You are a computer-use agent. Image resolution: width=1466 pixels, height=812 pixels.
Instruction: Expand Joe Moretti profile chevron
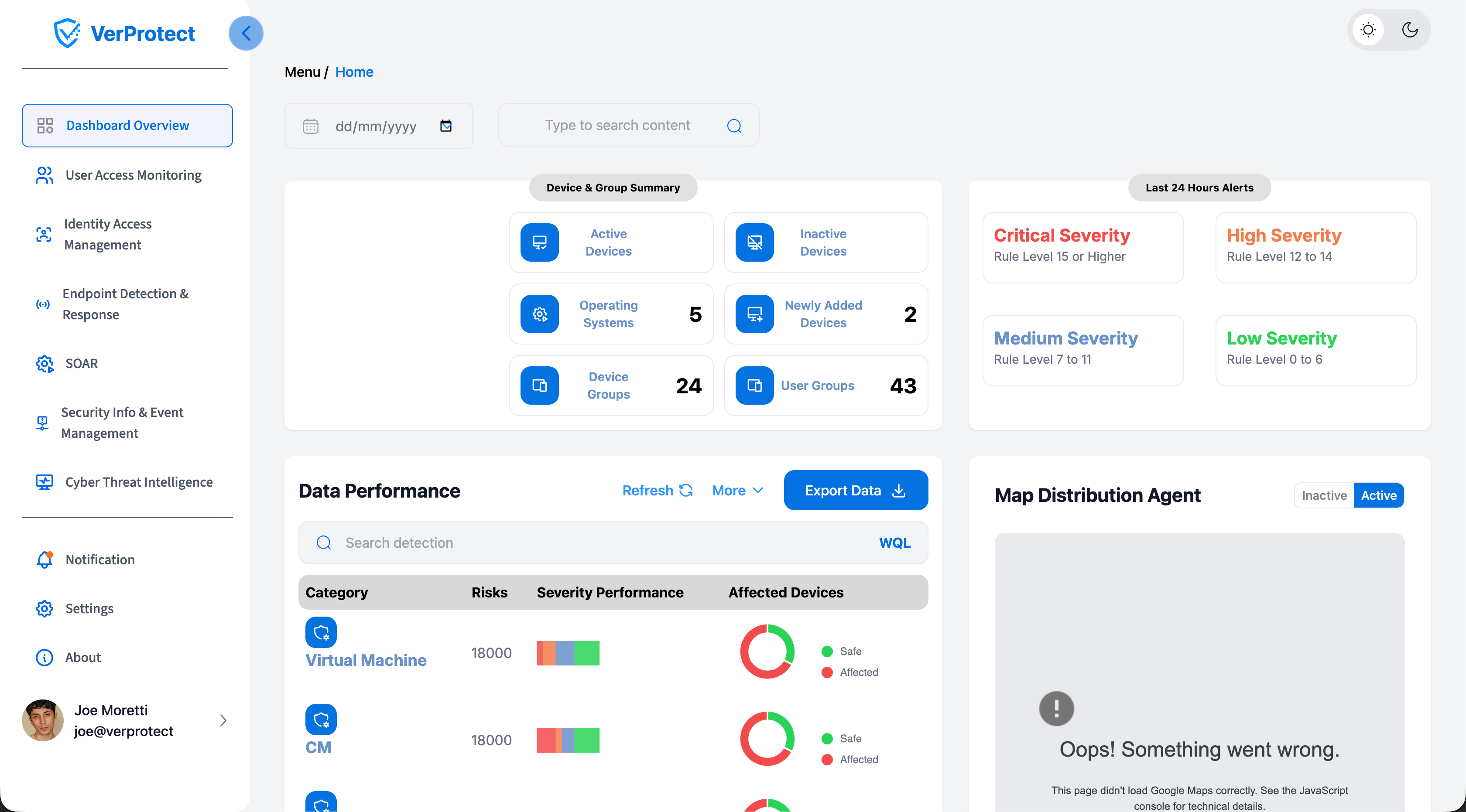click(223, 720)
